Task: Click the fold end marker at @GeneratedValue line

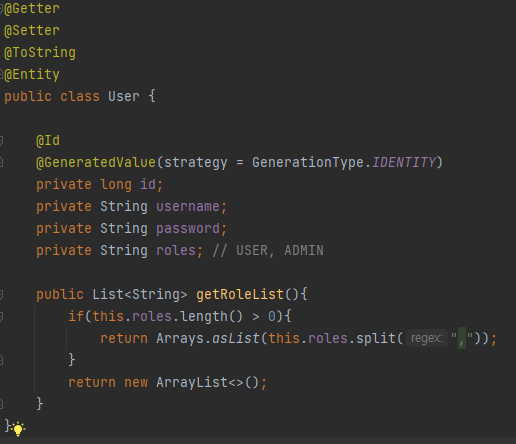Action: pos(1,162)
